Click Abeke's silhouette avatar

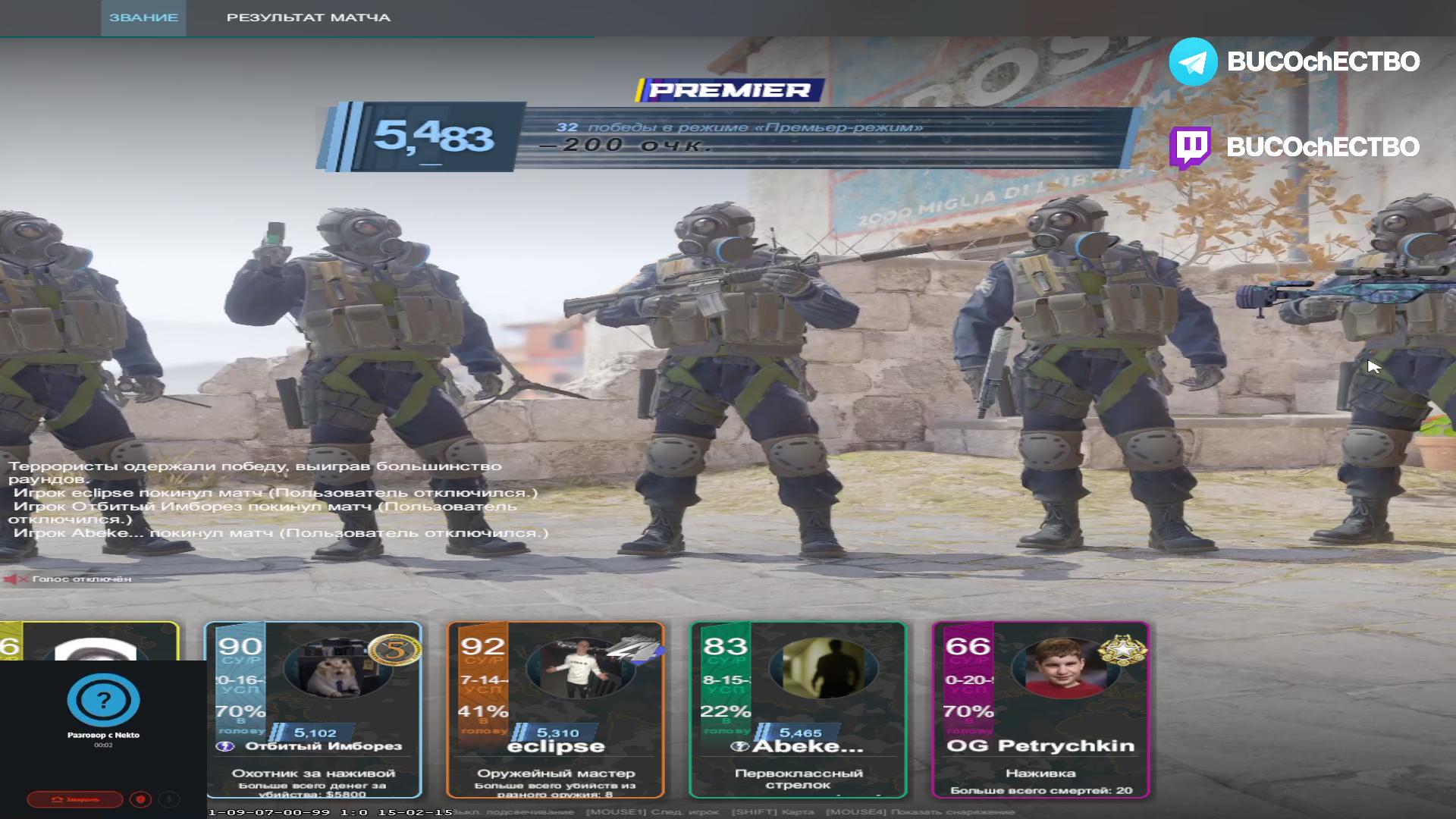pyautogui.click(x=824, y=669)
